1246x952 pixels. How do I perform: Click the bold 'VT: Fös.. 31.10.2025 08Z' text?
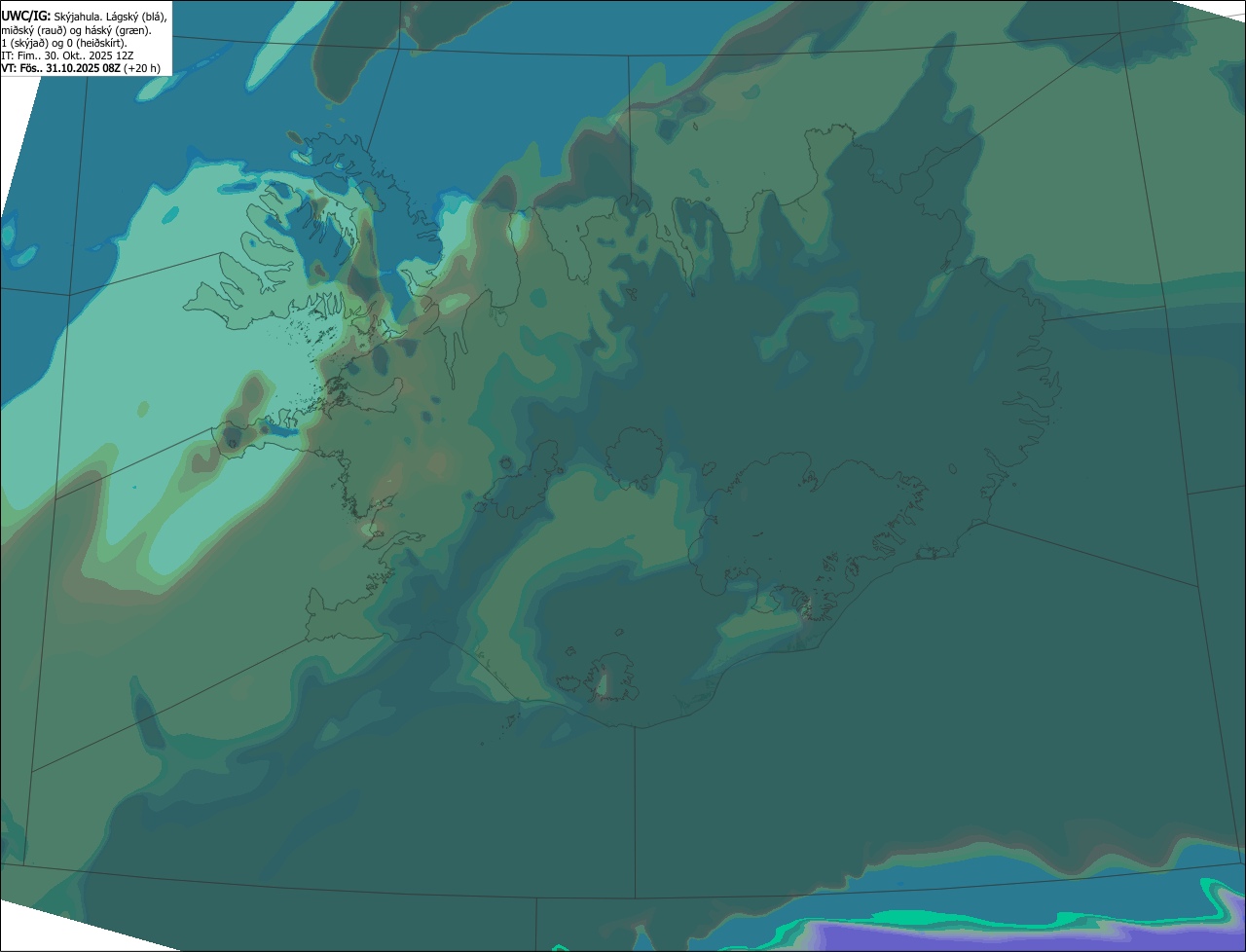[x=61, y=68]
